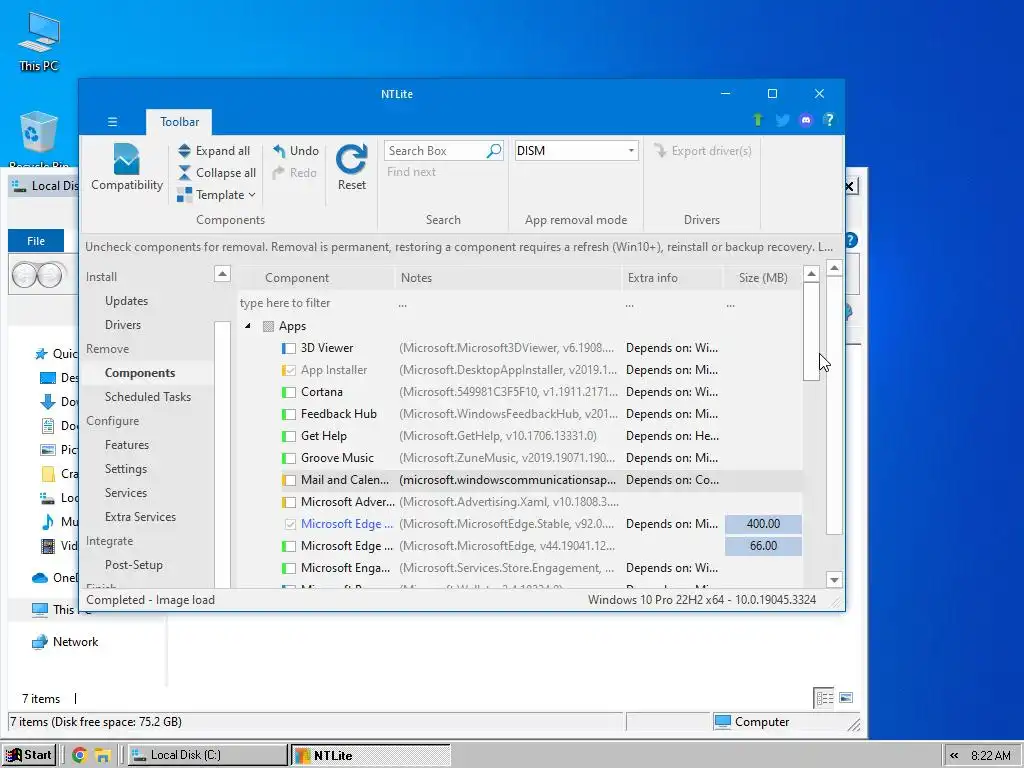Image resolution: width=1024 pixels, height=768 pixels.
Task: Uncheck the Cortana component
Action: tap(289, 392)
